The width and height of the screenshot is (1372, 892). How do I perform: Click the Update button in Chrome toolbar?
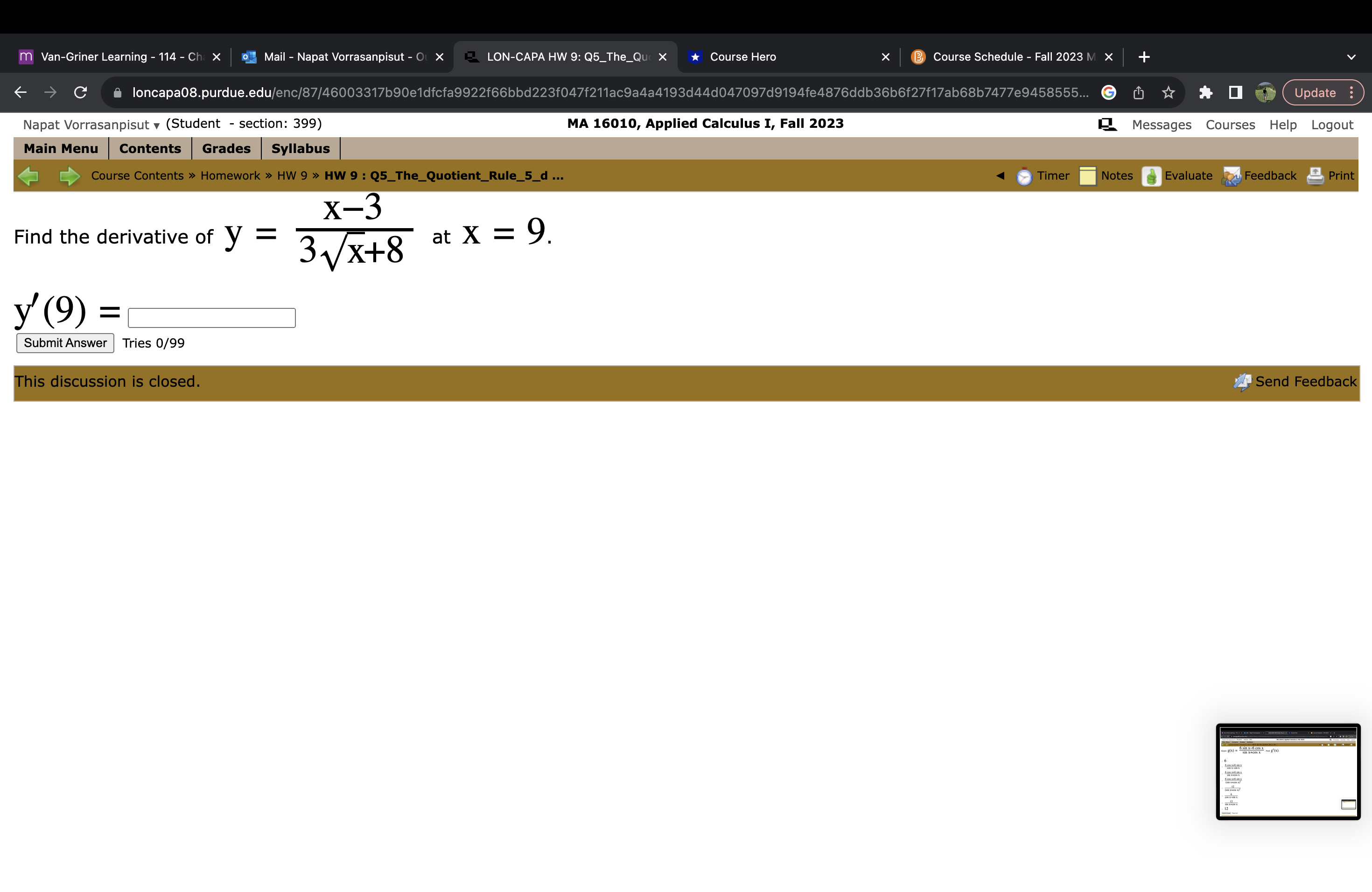click(1316, 92)
